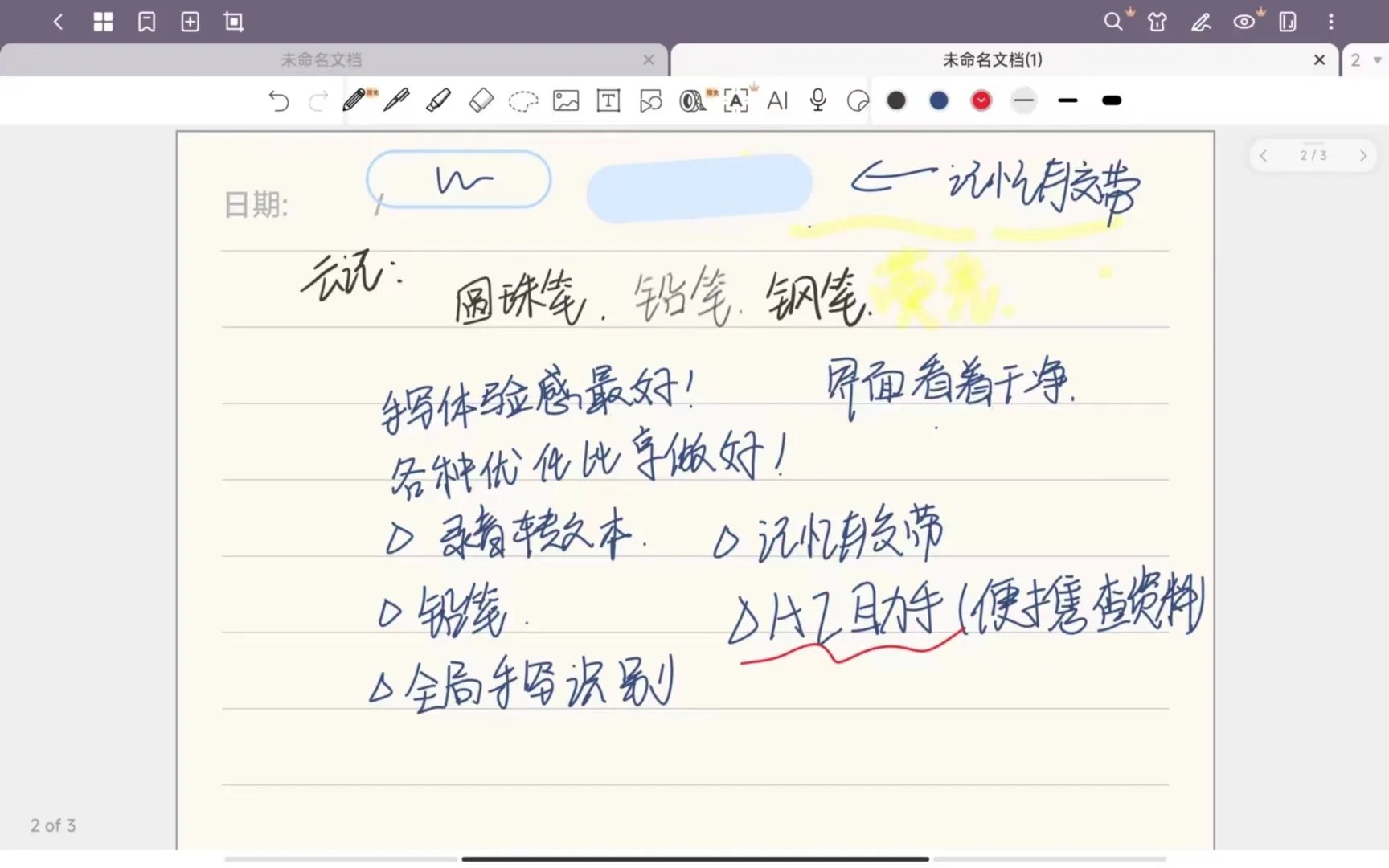Use the handwriting recognition tool

737,100
